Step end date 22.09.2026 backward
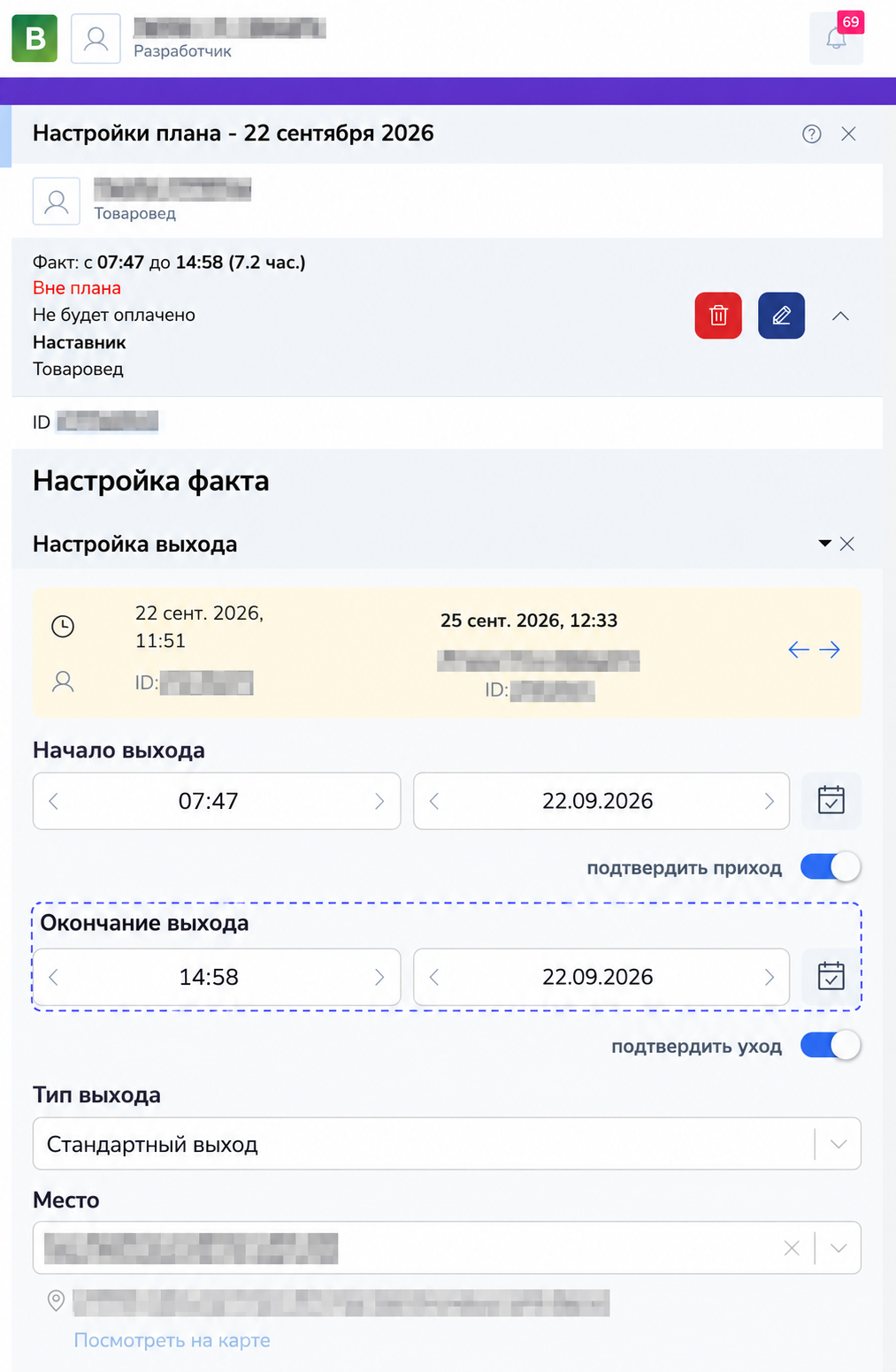 click(x=434, y=977)
